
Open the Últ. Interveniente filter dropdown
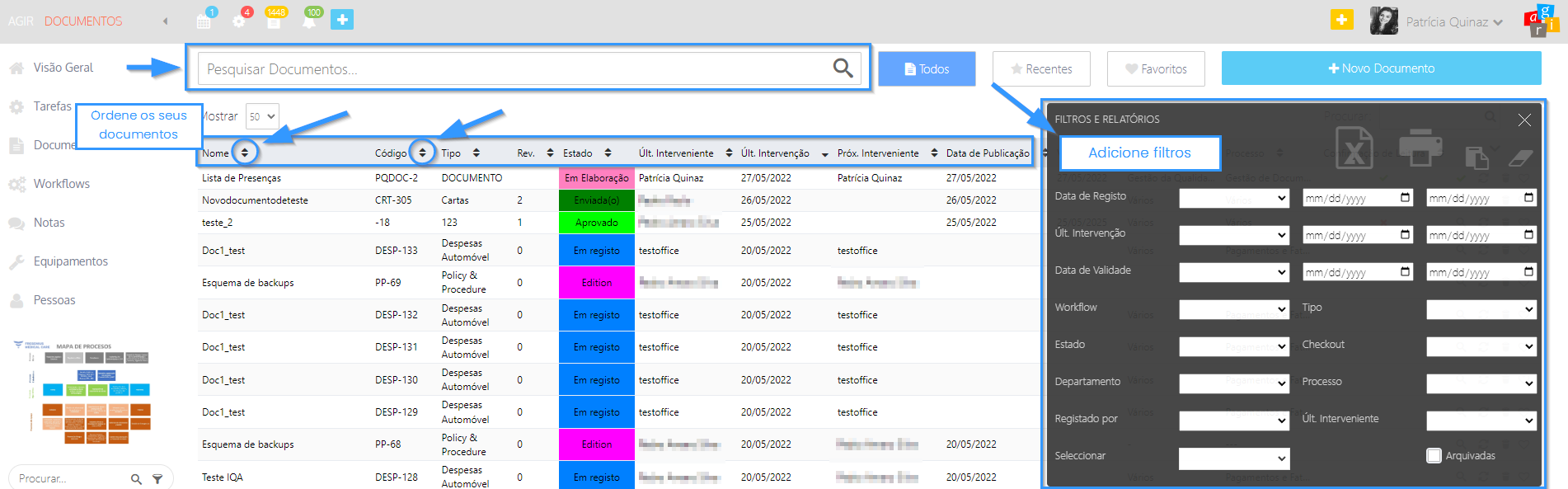[x=1481, y=420]
